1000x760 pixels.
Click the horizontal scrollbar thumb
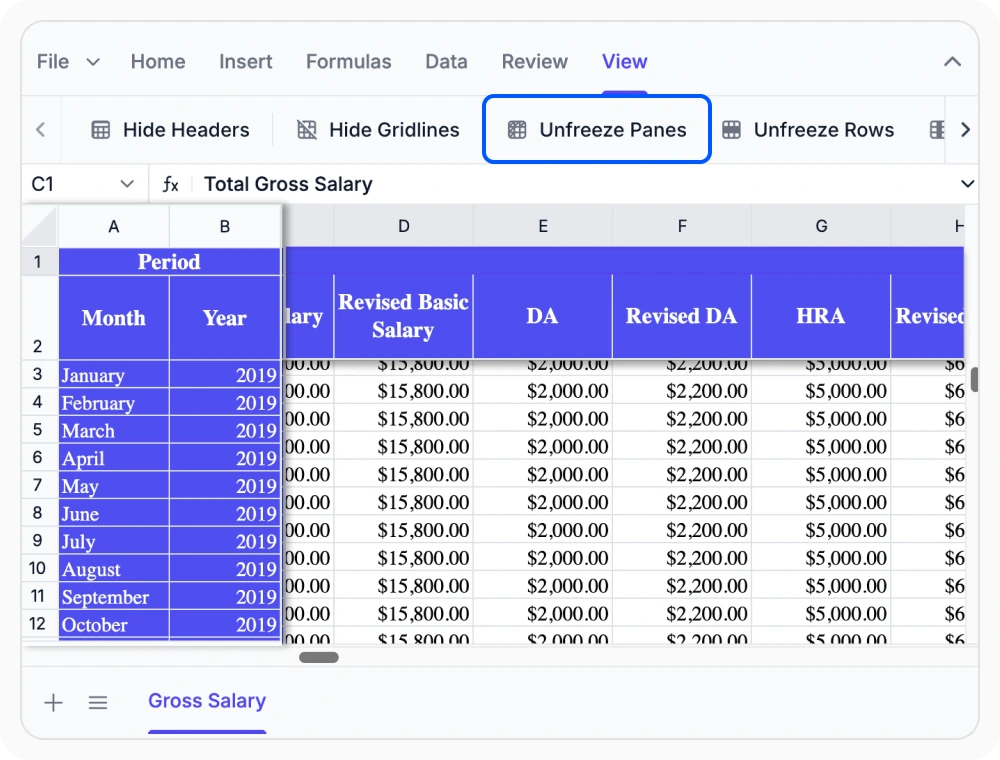[x=319, y=657]
